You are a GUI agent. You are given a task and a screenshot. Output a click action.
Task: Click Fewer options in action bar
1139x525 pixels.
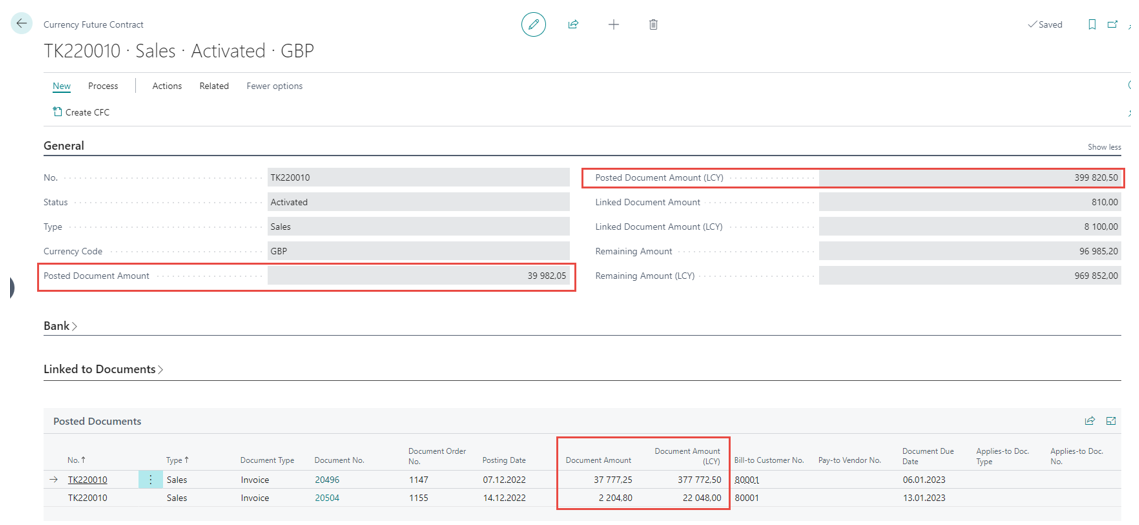click(274, 86)
